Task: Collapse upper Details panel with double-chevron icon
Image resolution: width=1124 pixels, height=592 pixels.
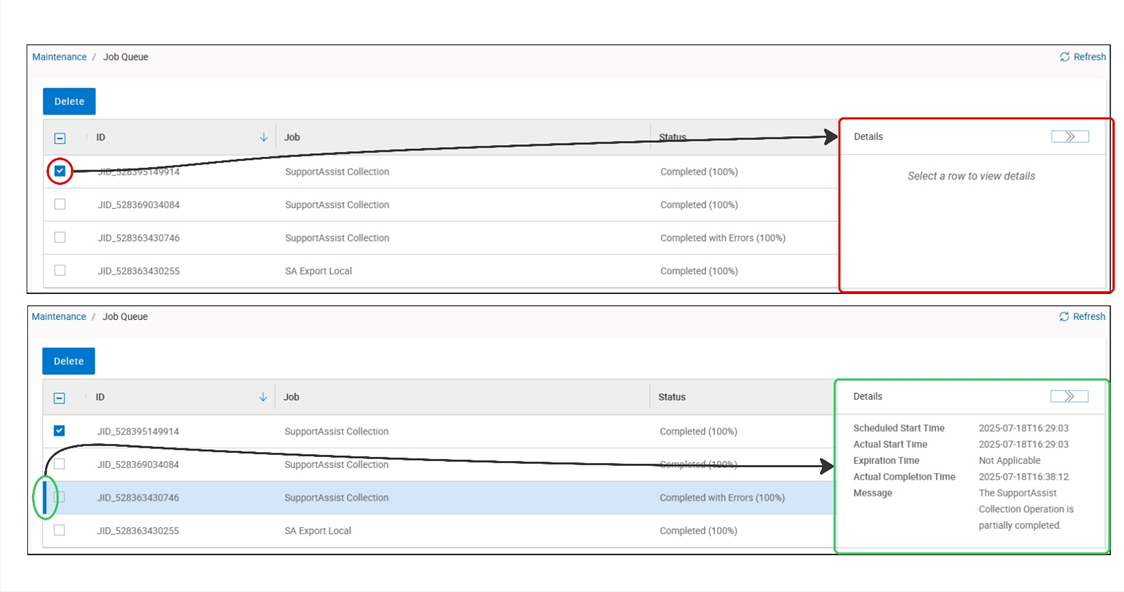Action: tap(1070, 136)
